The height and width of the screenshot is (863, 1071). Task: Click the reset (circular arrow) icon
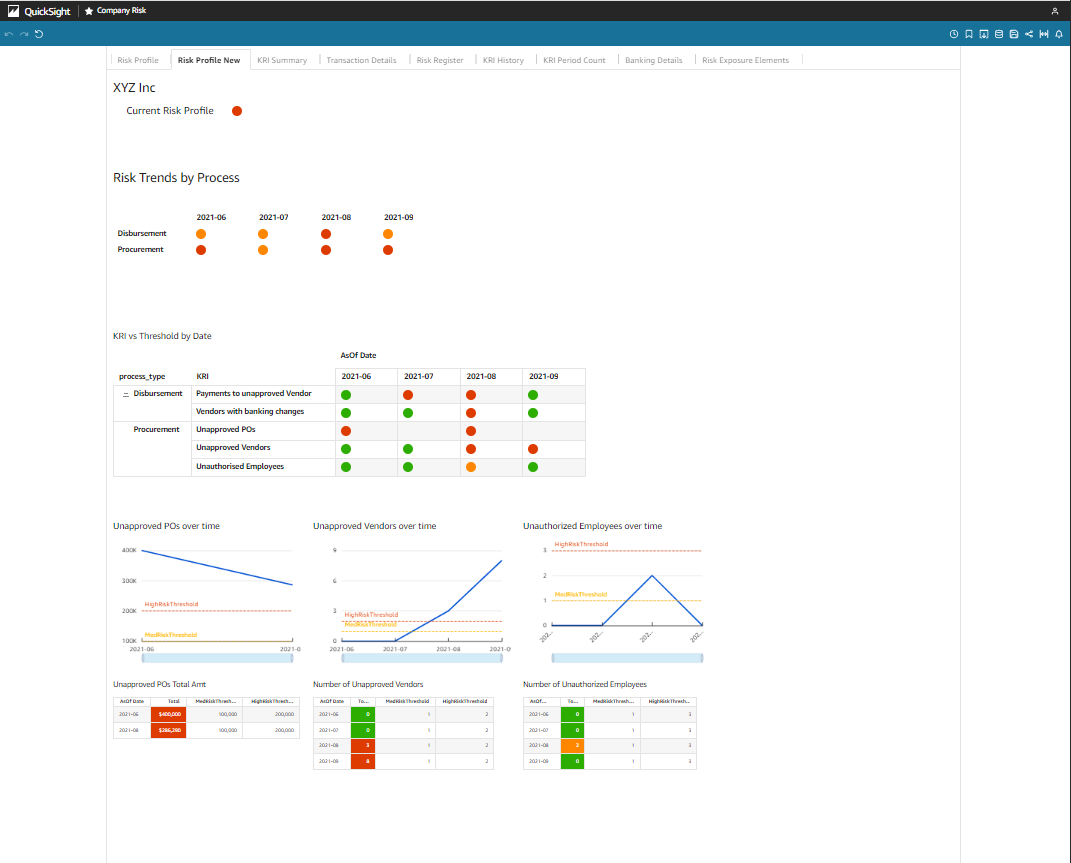[39, 34]
